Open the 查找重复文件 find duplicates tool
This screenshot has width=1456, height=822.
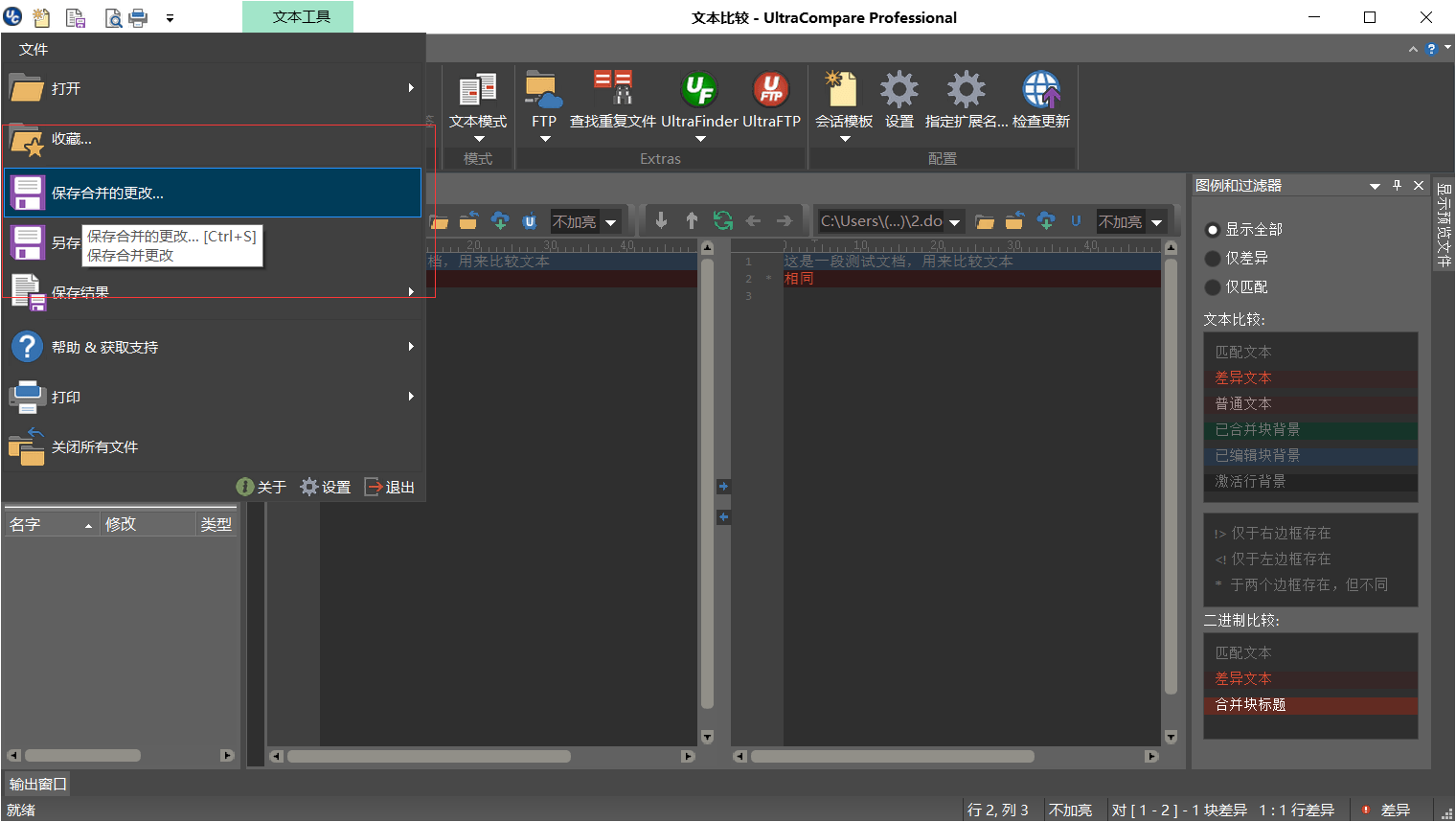tap(612, 101)
